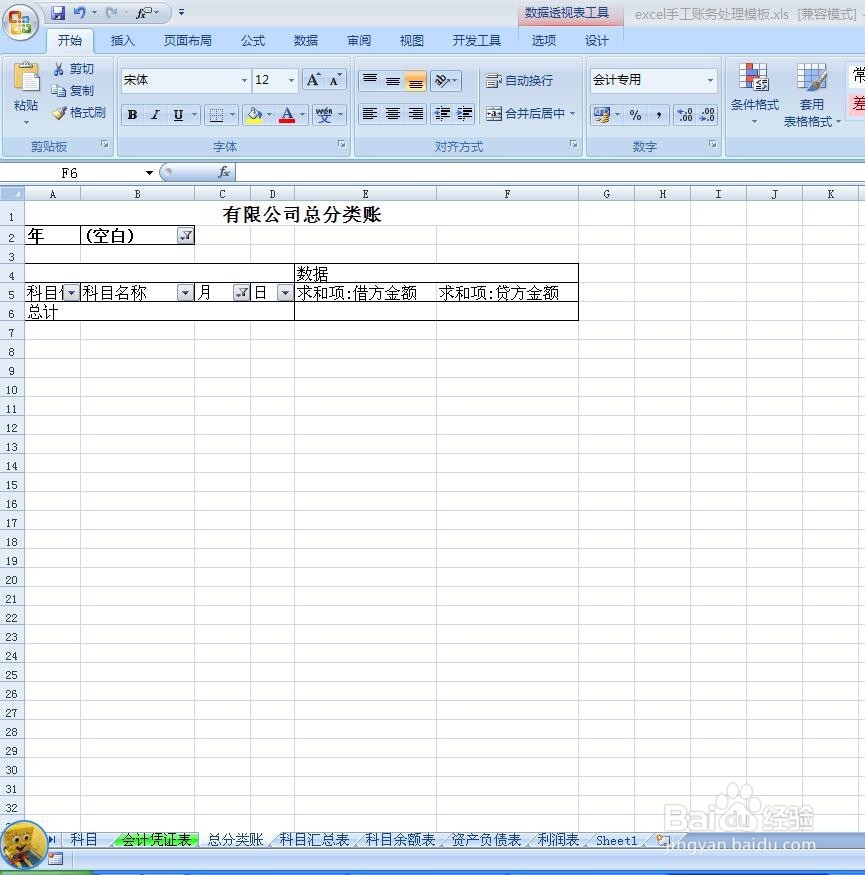
Task: Open the 科目名称 field filter dropdown
Action: point(184,292)
